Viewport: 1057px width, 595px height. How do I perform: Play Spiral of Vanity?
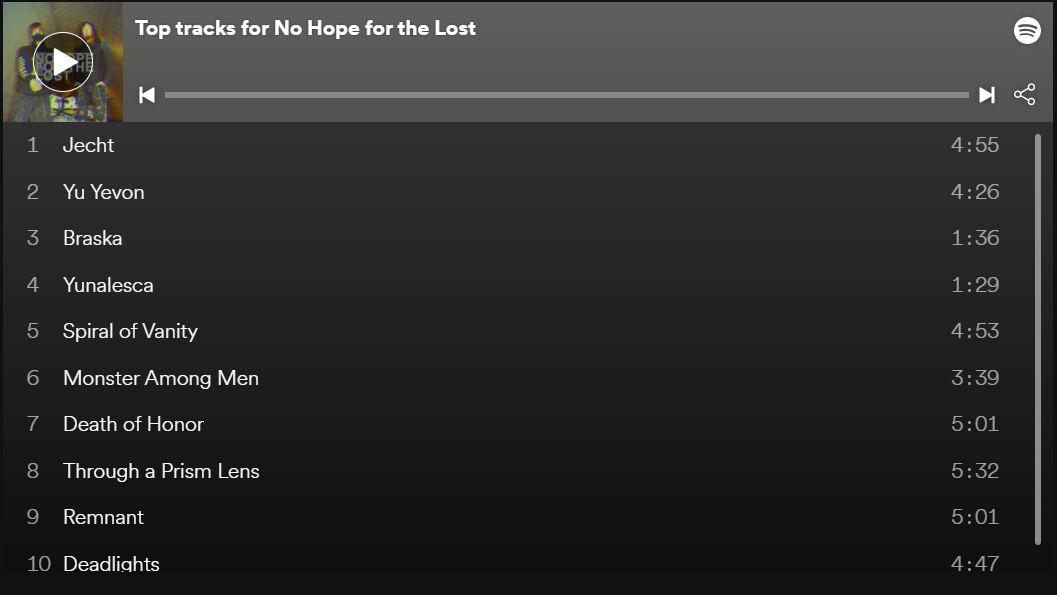(x=130, y=331)
